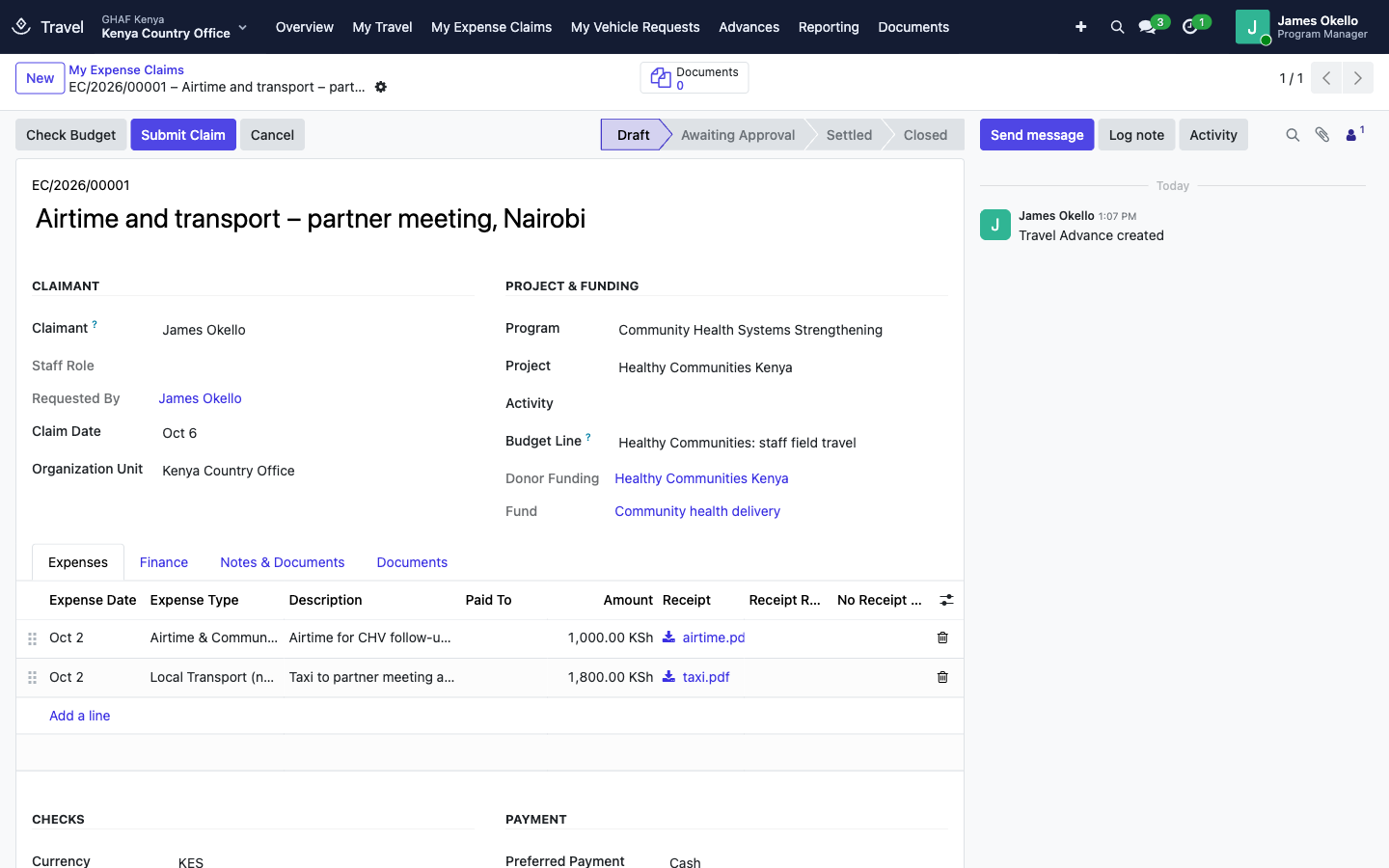The height and width of the screenshot is (868, 1389).
Task: Click Cancel button on the claim
Action: tap(272, 135)
